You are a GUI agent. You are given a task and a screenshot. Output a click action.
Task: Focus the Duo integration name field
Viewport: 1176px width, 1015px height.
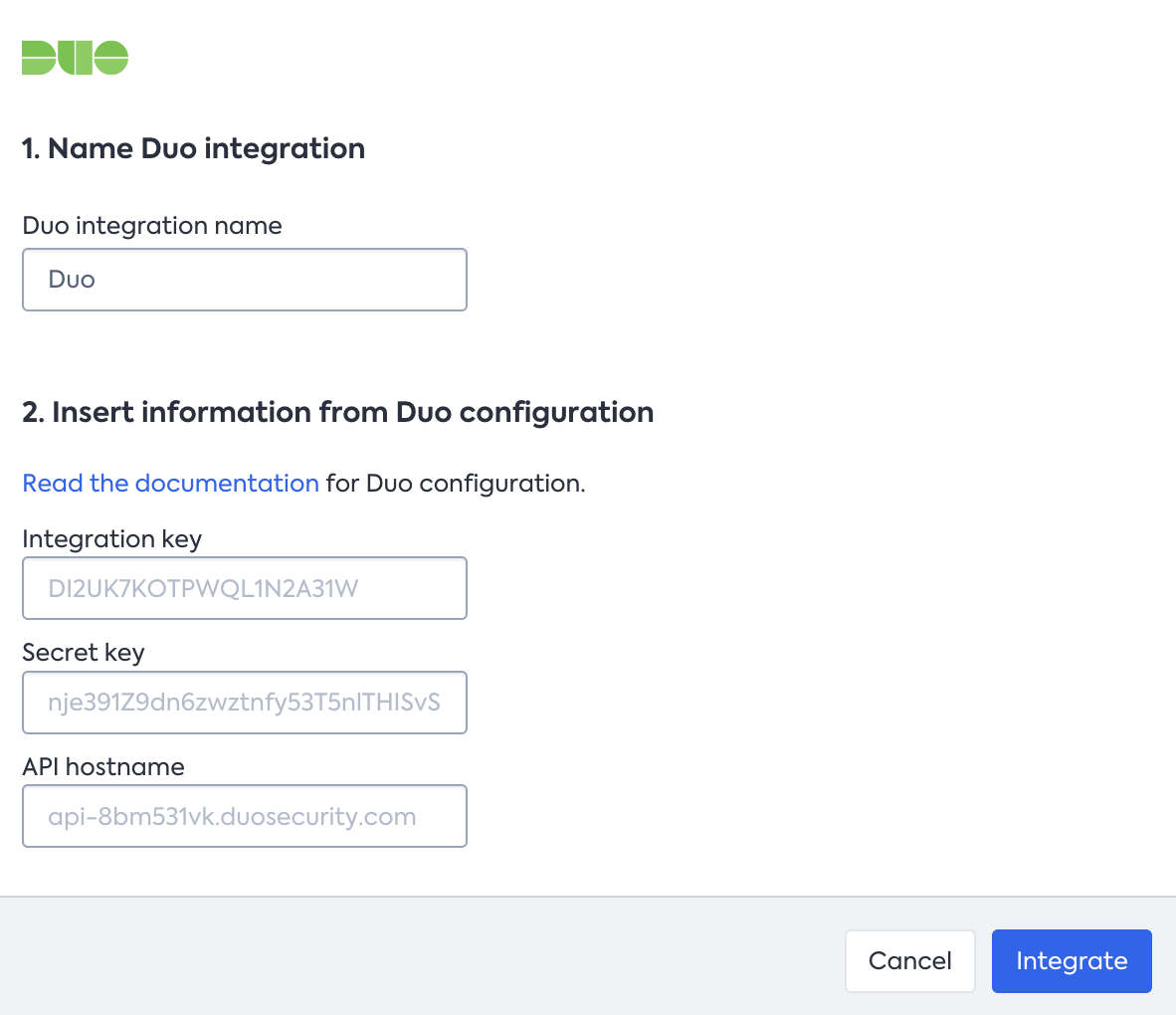point(245,280)
